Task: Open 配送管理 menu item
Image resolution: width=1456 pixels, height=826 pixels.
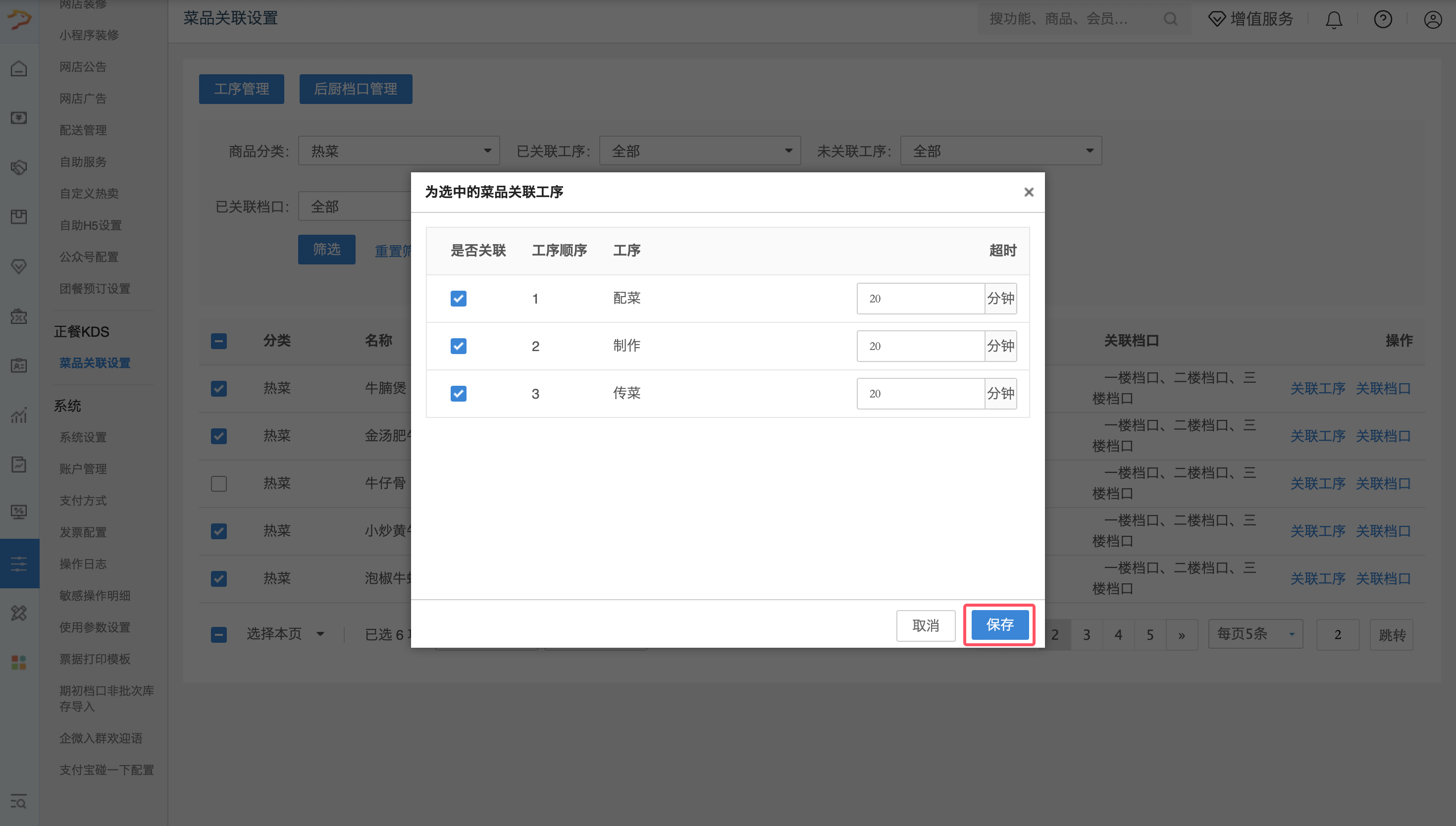Action: [83, 130]
